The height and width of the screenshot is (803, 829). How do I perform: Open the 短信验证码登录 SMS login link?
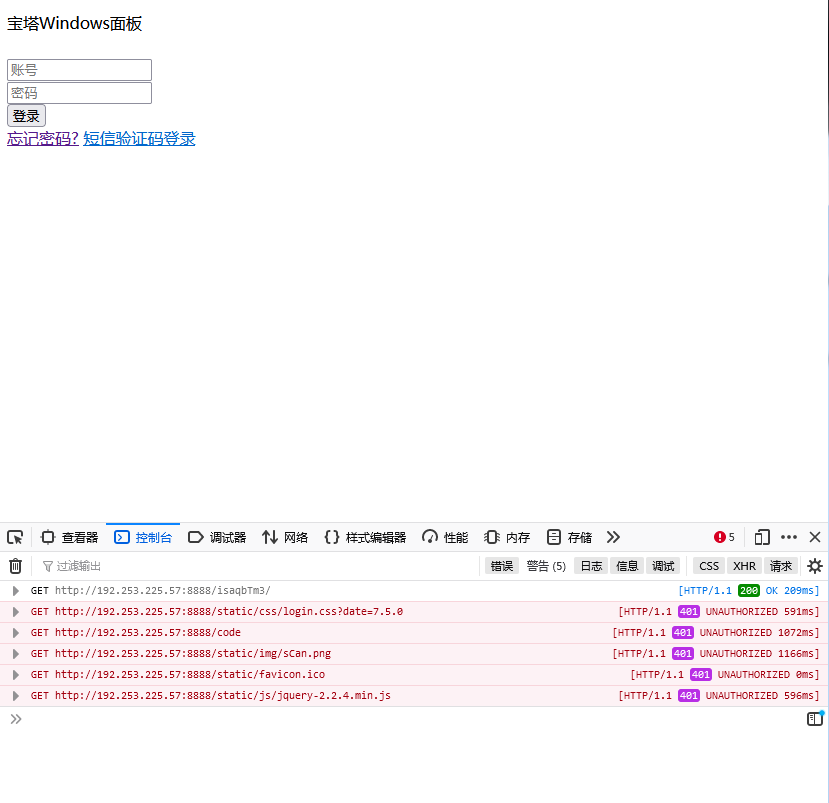tap(139, 139)
